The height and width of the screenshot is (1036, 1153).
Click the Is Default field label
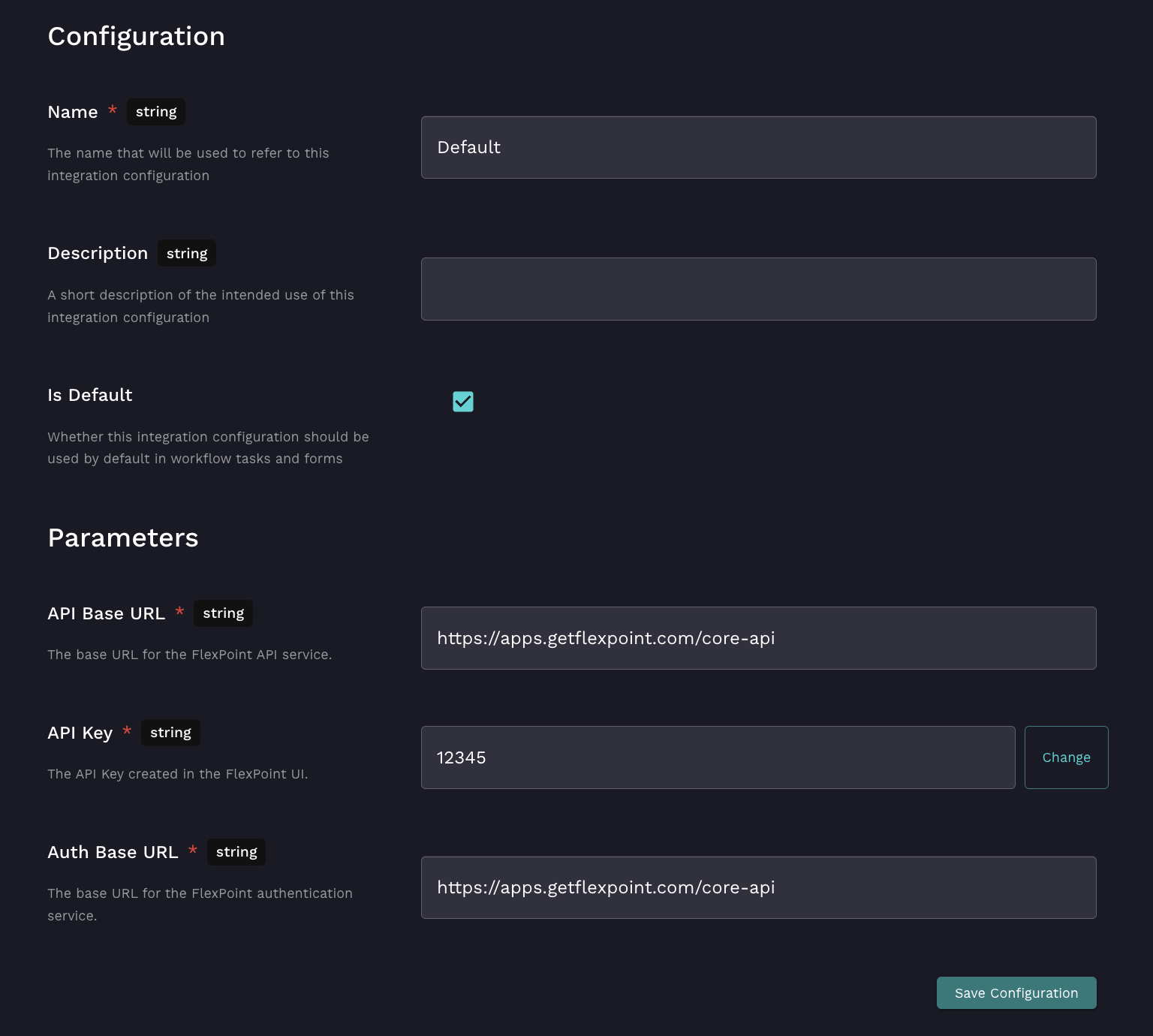point(90,395)
